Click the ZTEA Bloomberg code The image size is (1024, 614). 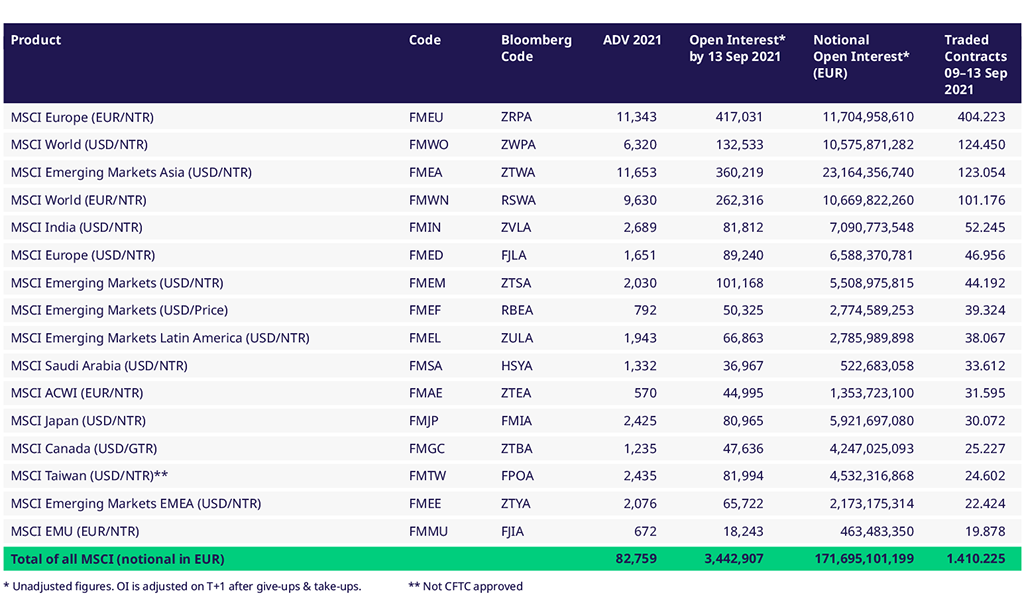coord(517,393)
